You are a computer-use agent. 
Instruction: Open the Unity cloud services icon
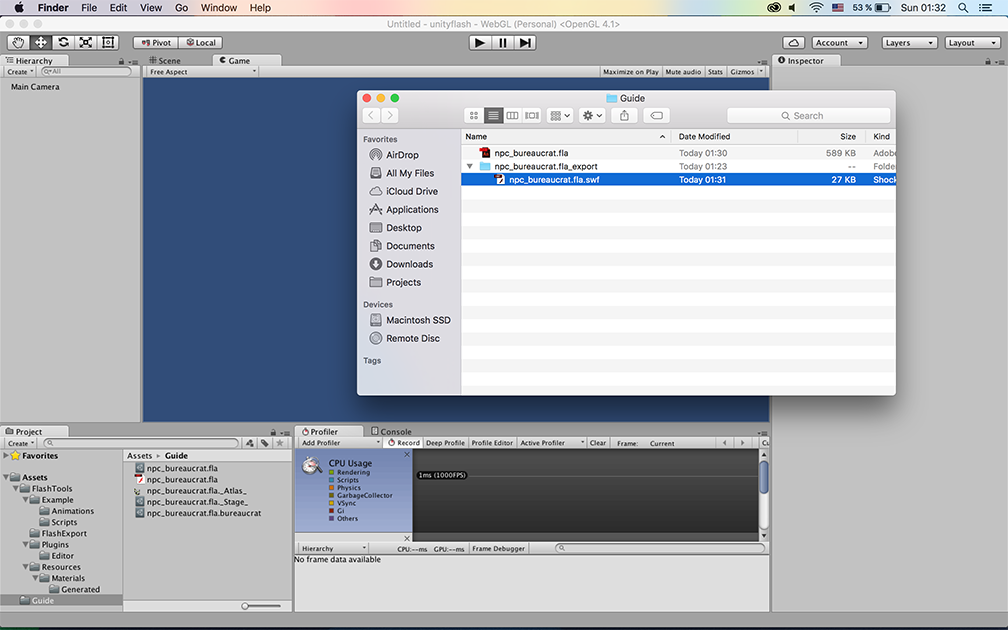pyautogui.click(x=793, y=43)
